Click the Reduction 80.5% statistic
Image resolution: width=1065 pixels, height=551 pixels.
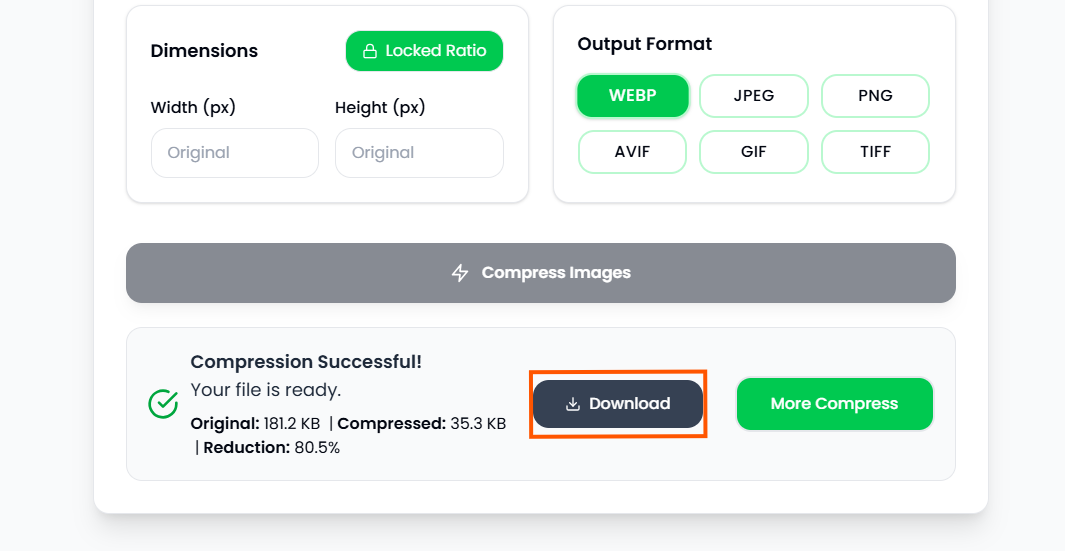click(271, 448)
